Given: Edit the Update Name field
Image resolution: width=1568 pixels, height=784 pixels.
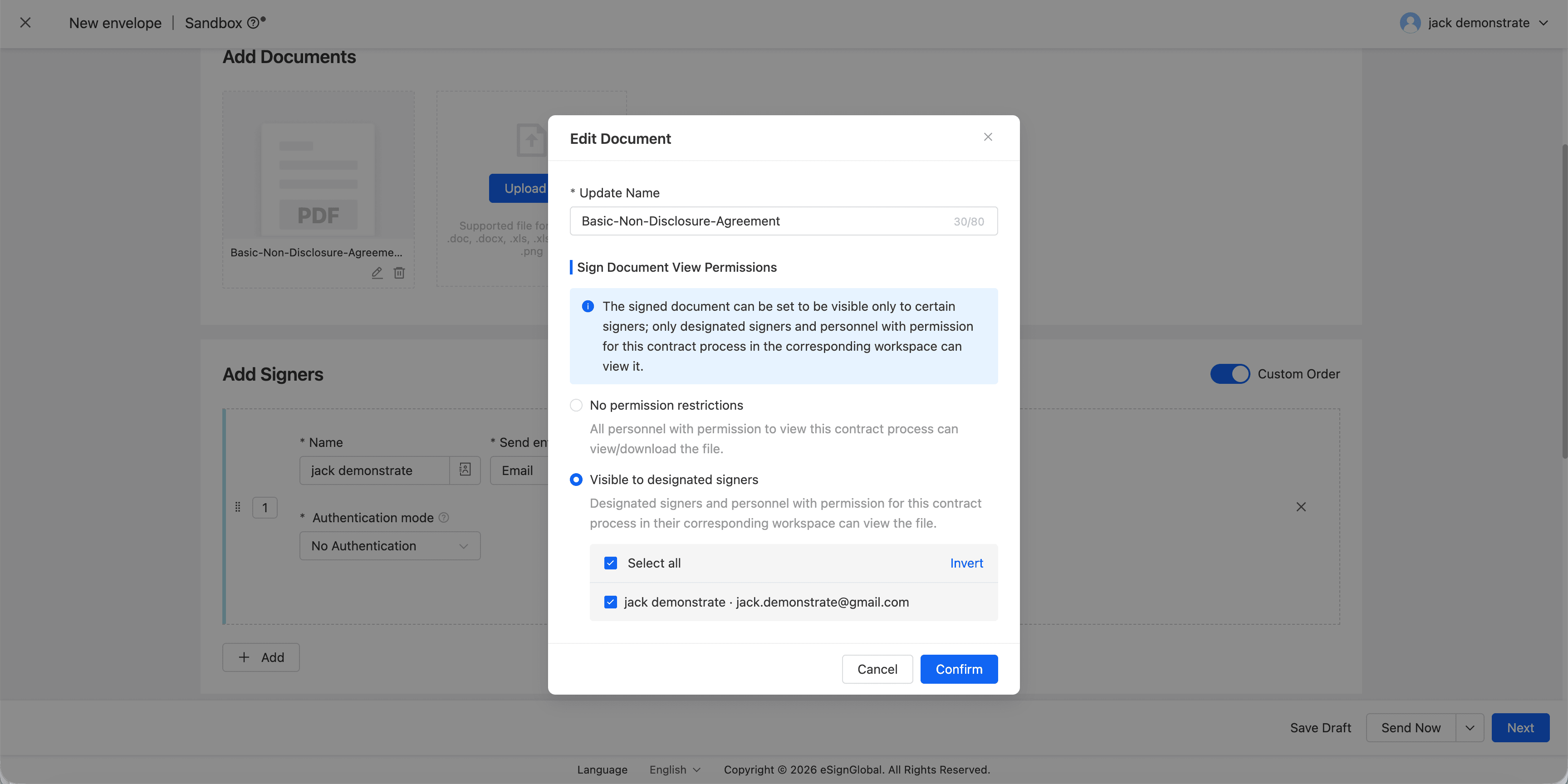Looking at the screenshot, I should pos(784,221).
